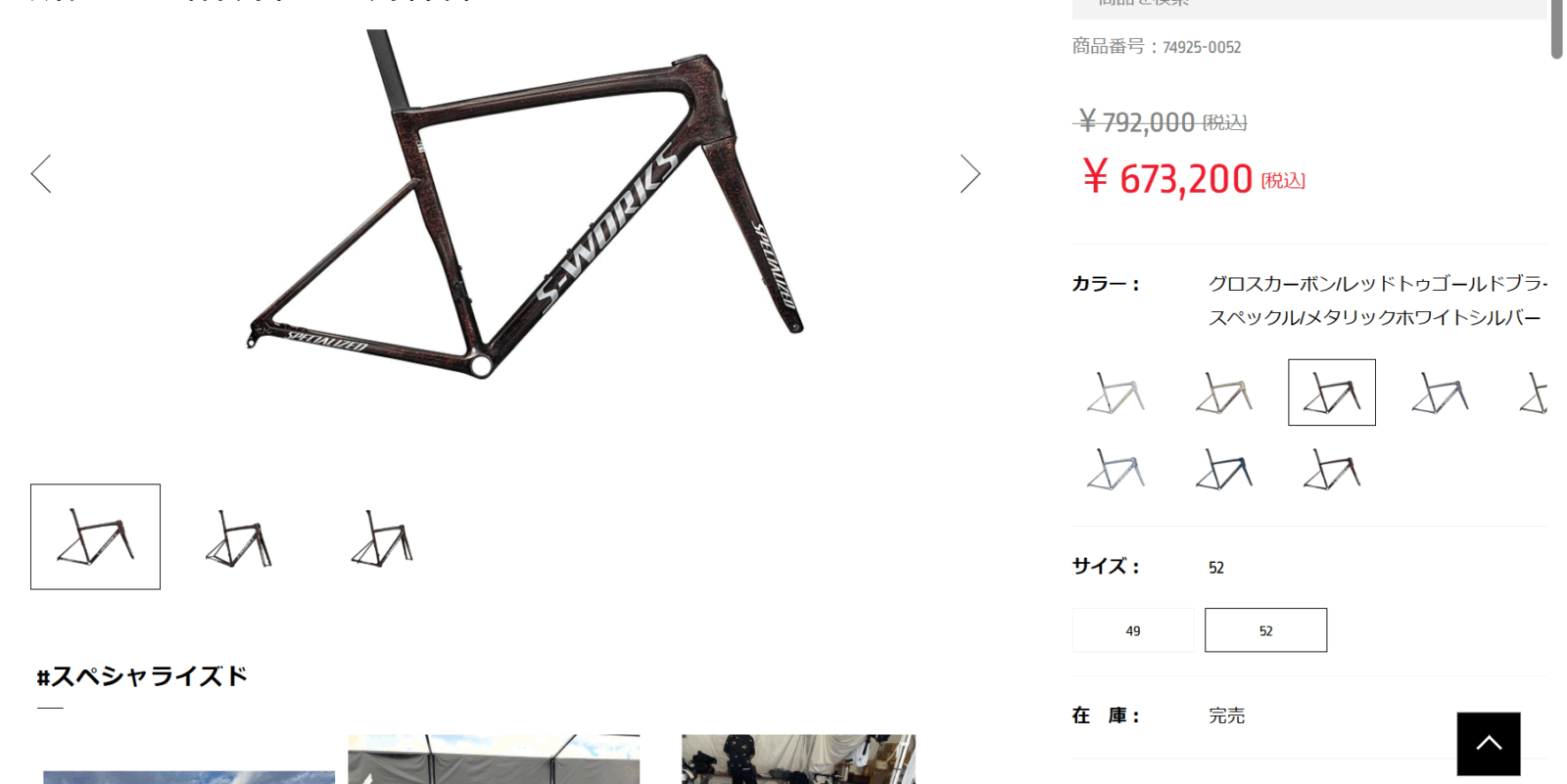Select frame size 49
This screenshot has width=1567, height=784.
tap(1133, 630)
